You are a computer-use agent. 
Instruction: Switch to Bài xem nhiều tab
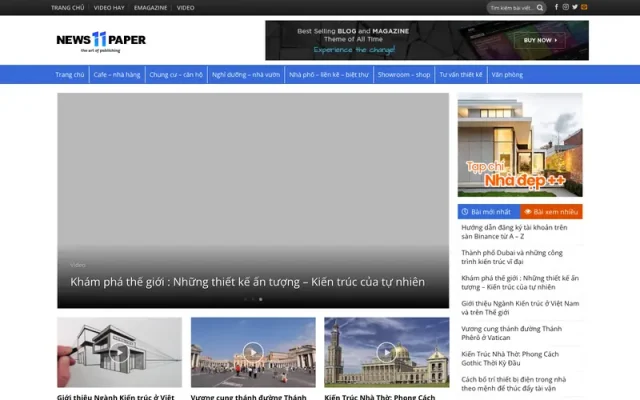[551, 212]
